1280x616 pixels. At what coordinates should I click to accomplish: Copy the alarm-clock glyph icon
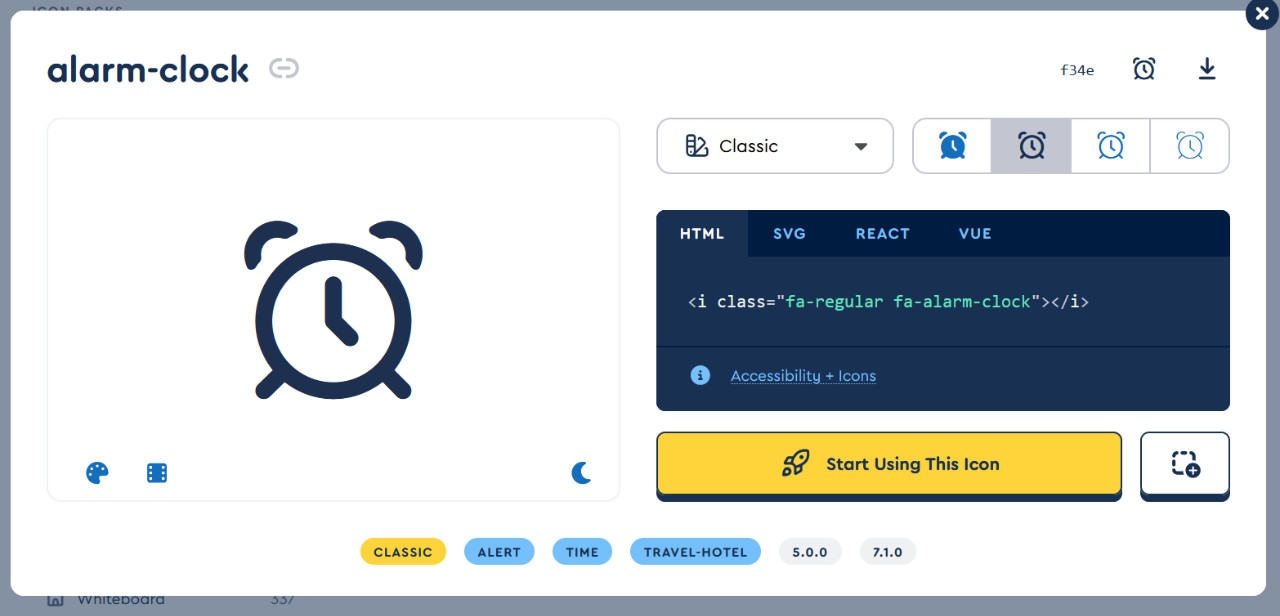click(x=1143, y=69)
